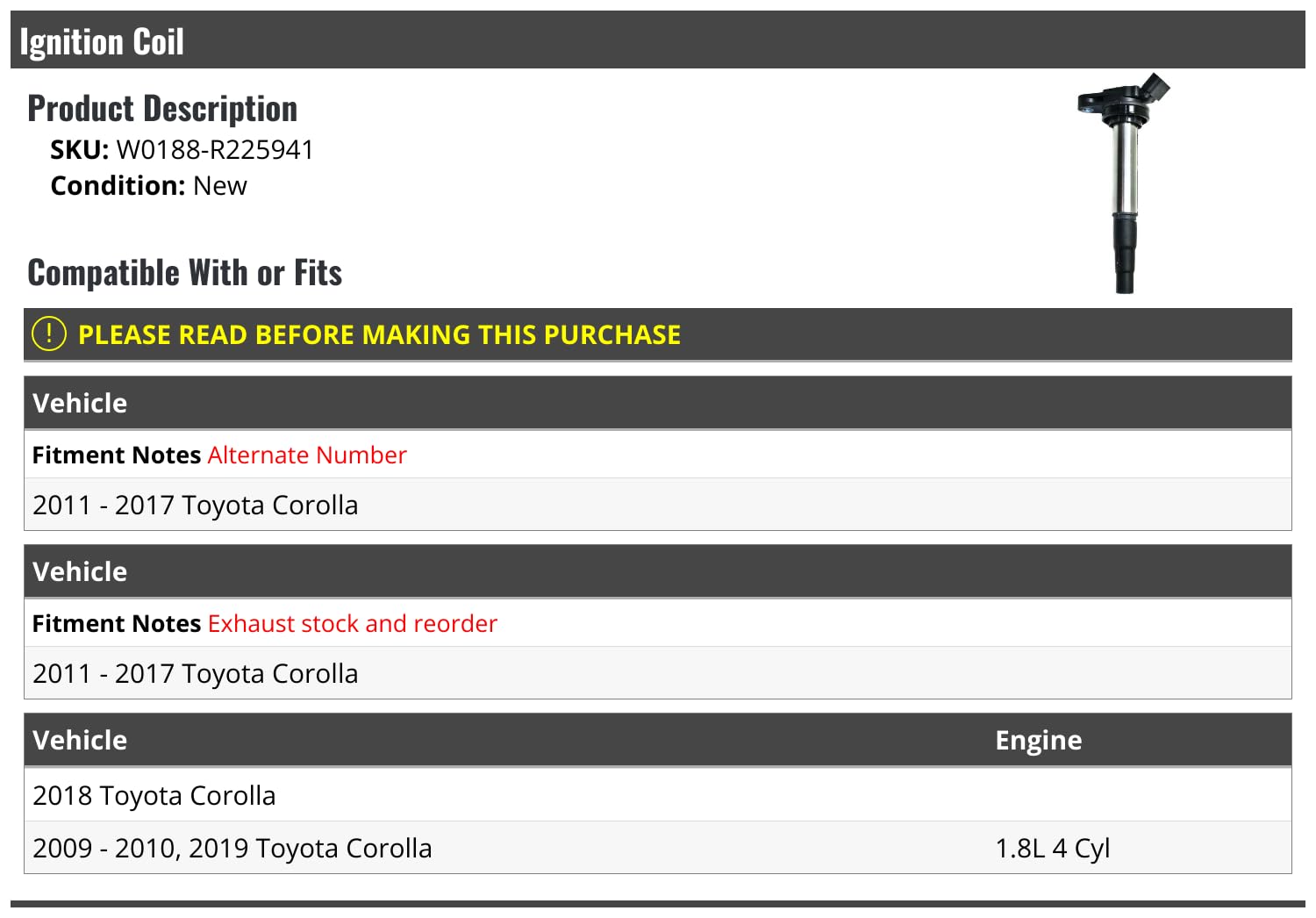The image size is (1316, 918).
Task: Click the yellow exclamation warning icon
Action: click(x=49, y=333)
